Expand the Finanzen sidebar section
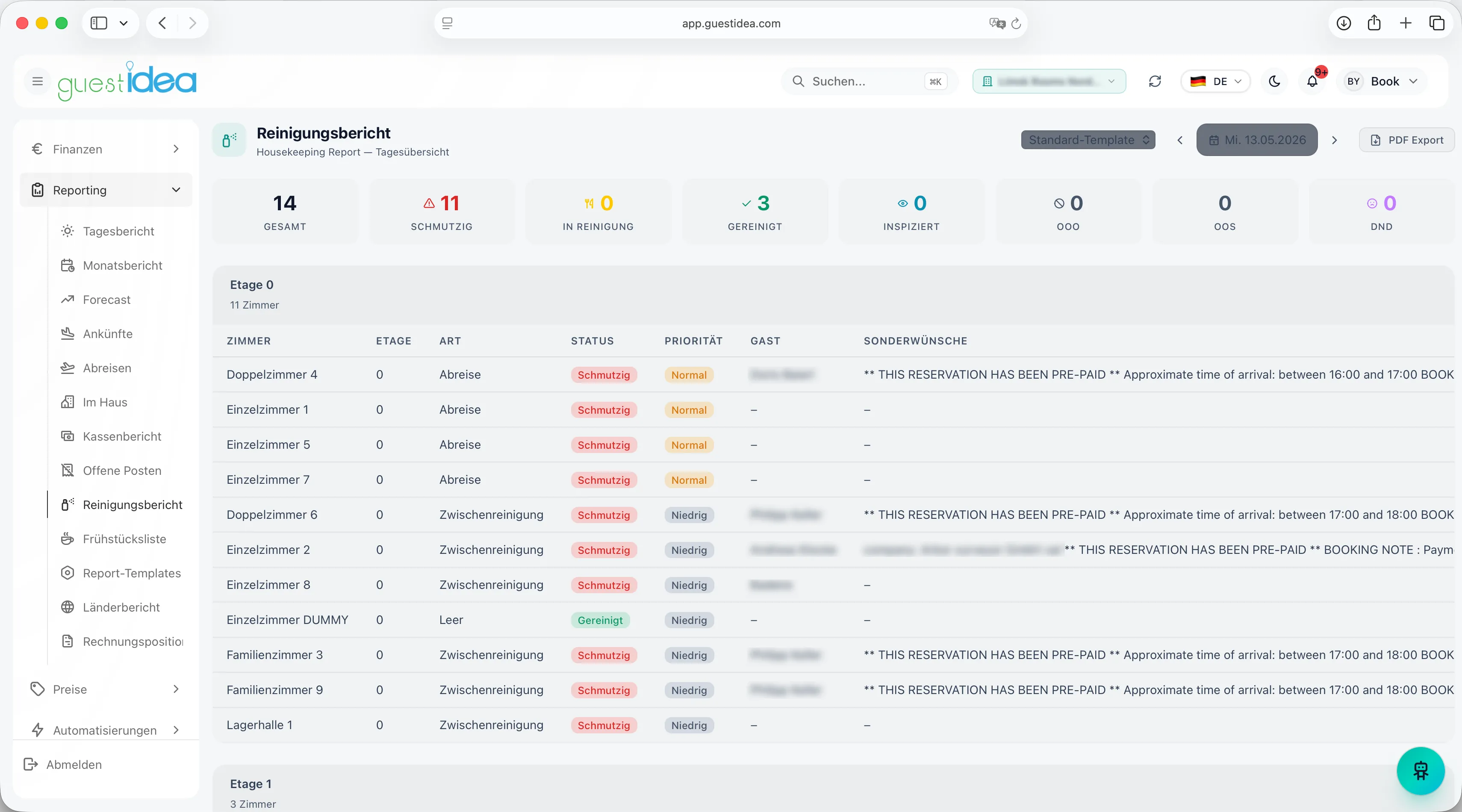Image resolution: width=1462 pixels, height=812 pixels. (x=106, y=149)
